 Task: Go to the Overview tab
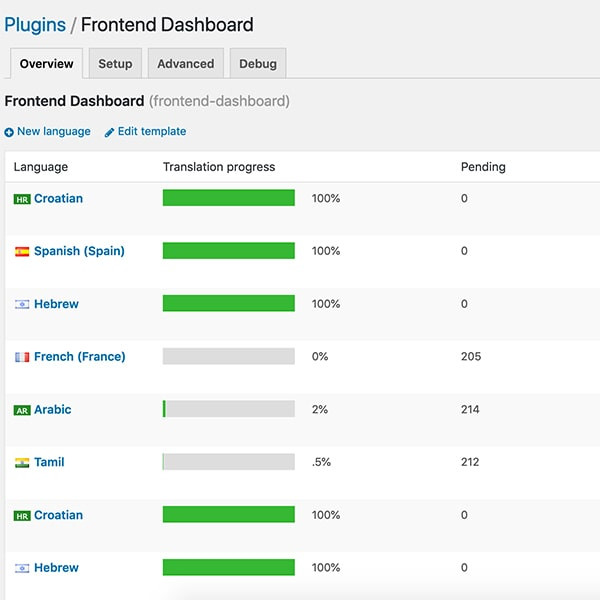47,63
